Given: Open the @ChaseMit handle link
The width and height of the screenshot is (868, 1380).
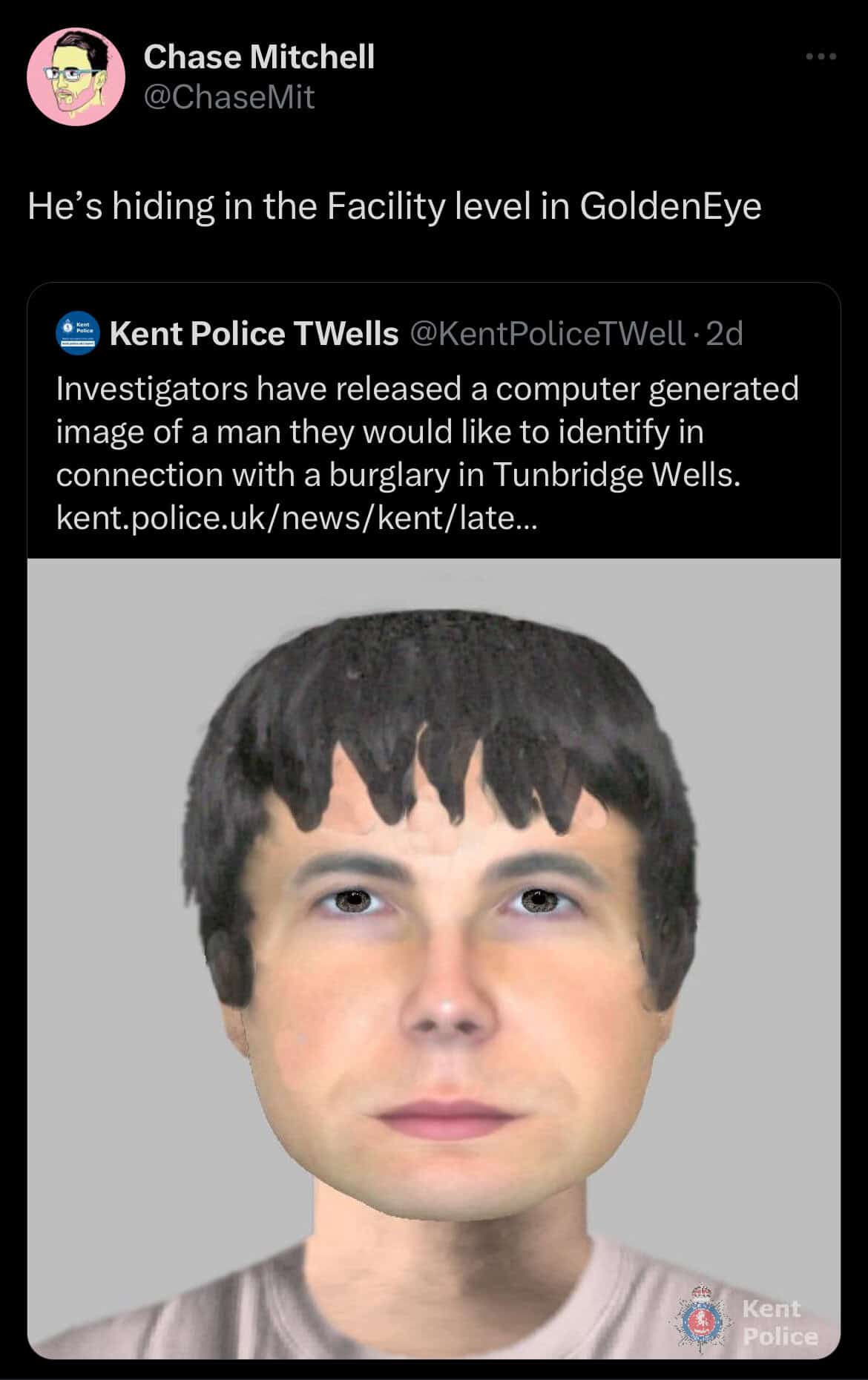Looking at the screenshot, I should 228,96.
